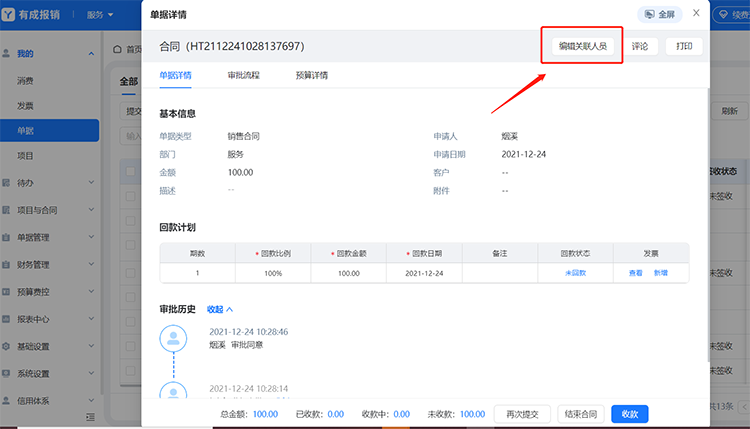
Task: Click the 基础设置 gear icon
Action: [x=7, y=347]
